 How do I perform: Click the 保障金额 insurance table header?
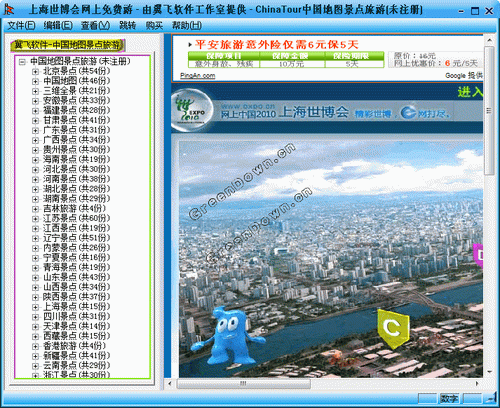292,56
